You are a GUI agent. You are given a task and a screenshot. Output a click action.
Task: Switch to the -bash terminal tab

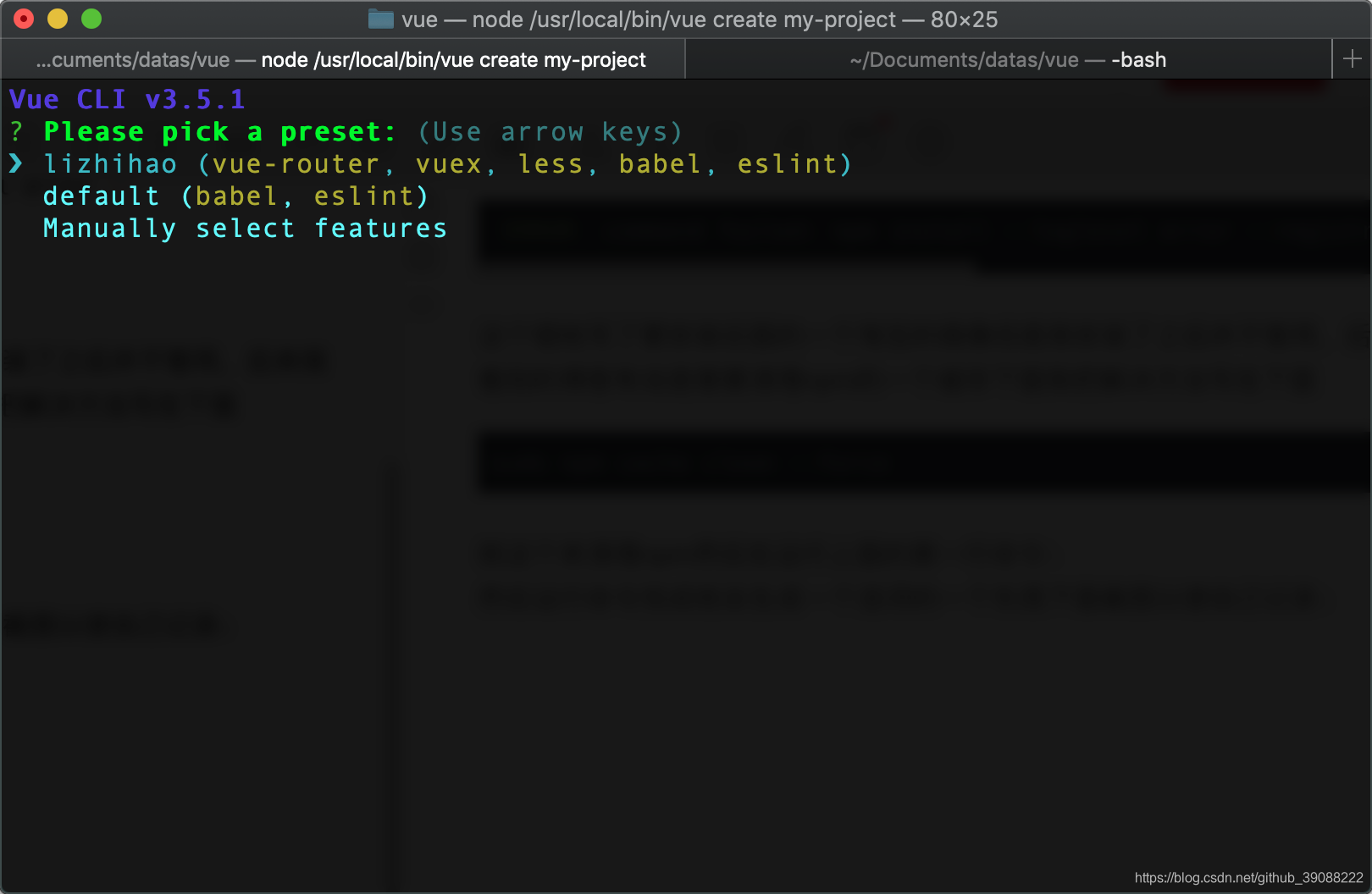(1008, 59)
